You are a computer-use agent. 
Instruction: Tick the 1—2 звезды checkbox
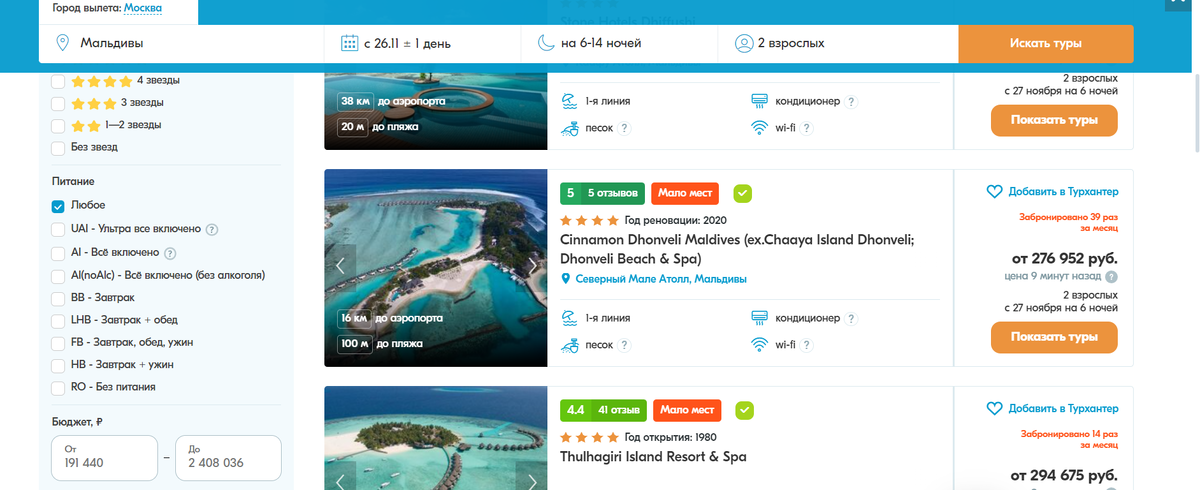pos(58,125)
